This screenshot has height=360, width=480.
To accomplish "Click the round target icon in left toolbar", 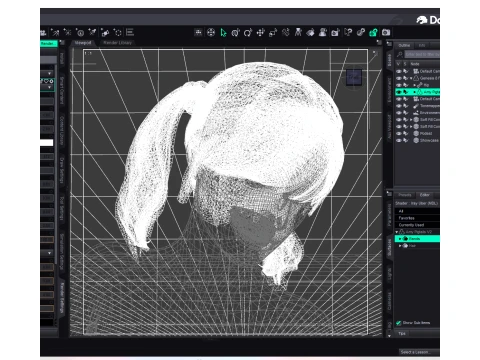I will coord(80,32).
